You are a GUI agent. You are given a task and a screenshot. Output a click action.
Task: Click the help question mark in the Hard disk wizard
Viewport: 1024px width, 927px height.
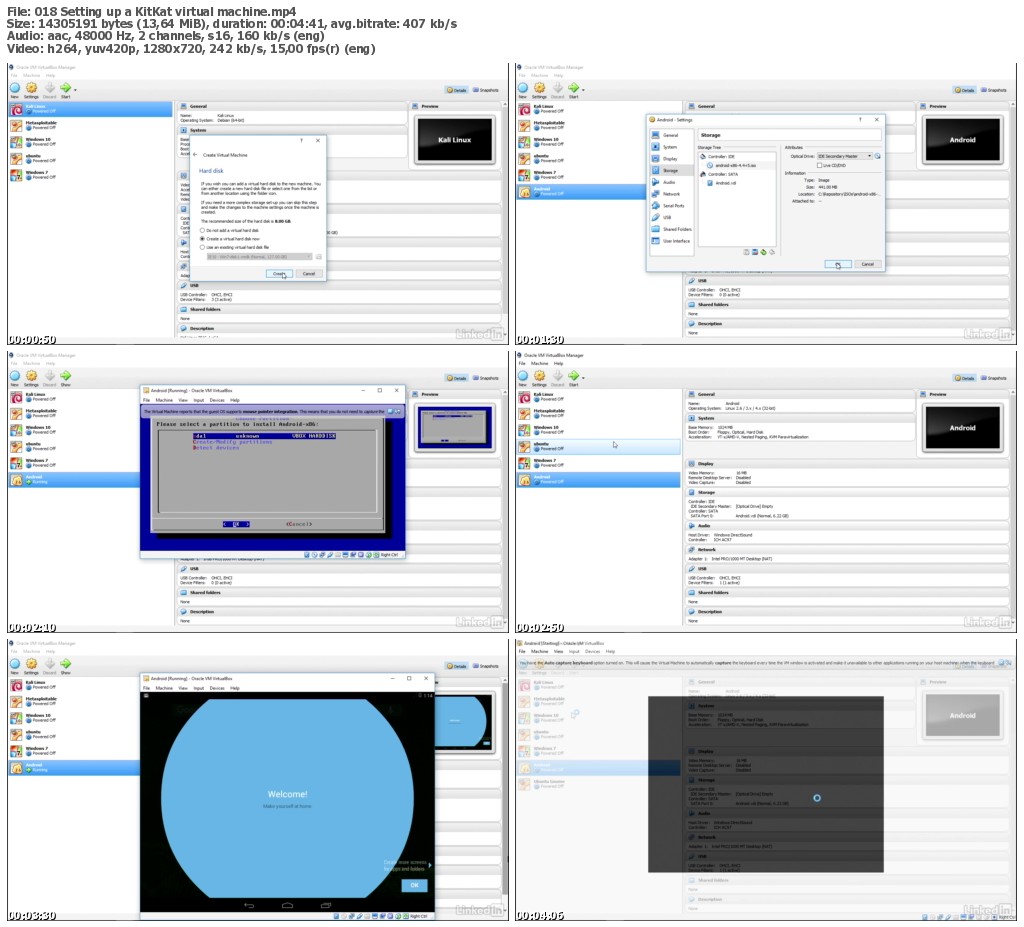pyautogui.click(x=301, y=140)
